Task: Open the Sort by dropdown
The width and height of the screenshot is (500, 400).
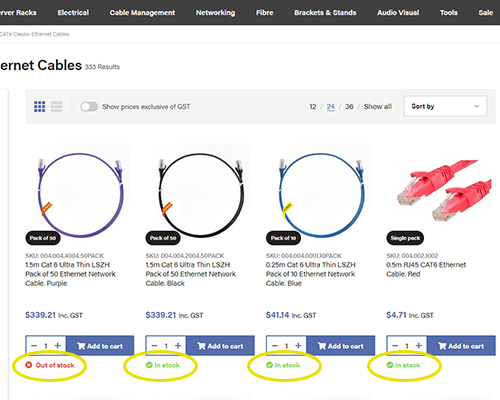Action: point(445,106)
